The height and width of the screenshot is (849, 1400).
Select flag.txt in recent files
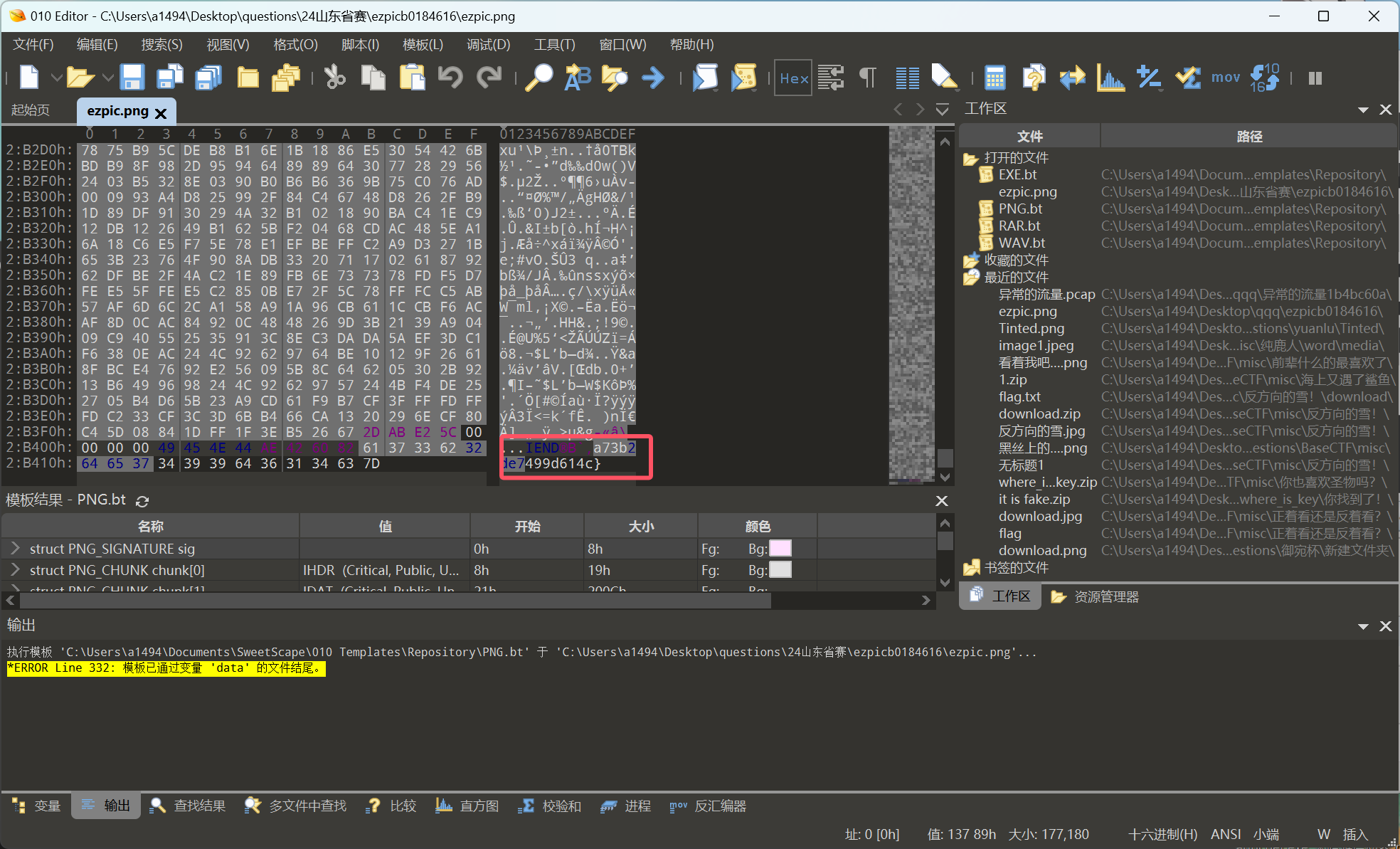[1019, 396]
